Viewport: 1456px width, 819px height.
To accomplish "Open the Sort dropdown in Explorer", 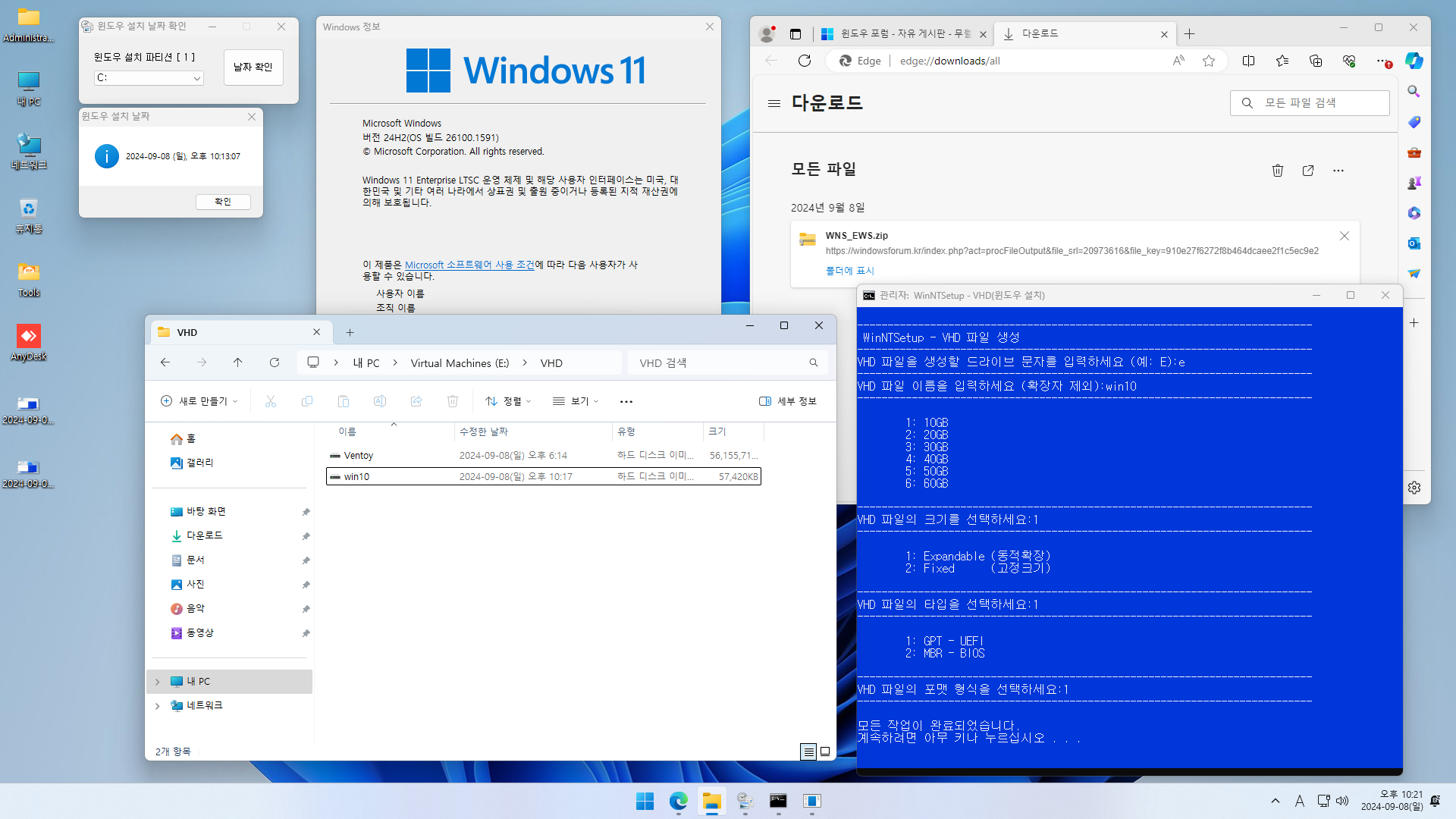I will coord(508,401).
